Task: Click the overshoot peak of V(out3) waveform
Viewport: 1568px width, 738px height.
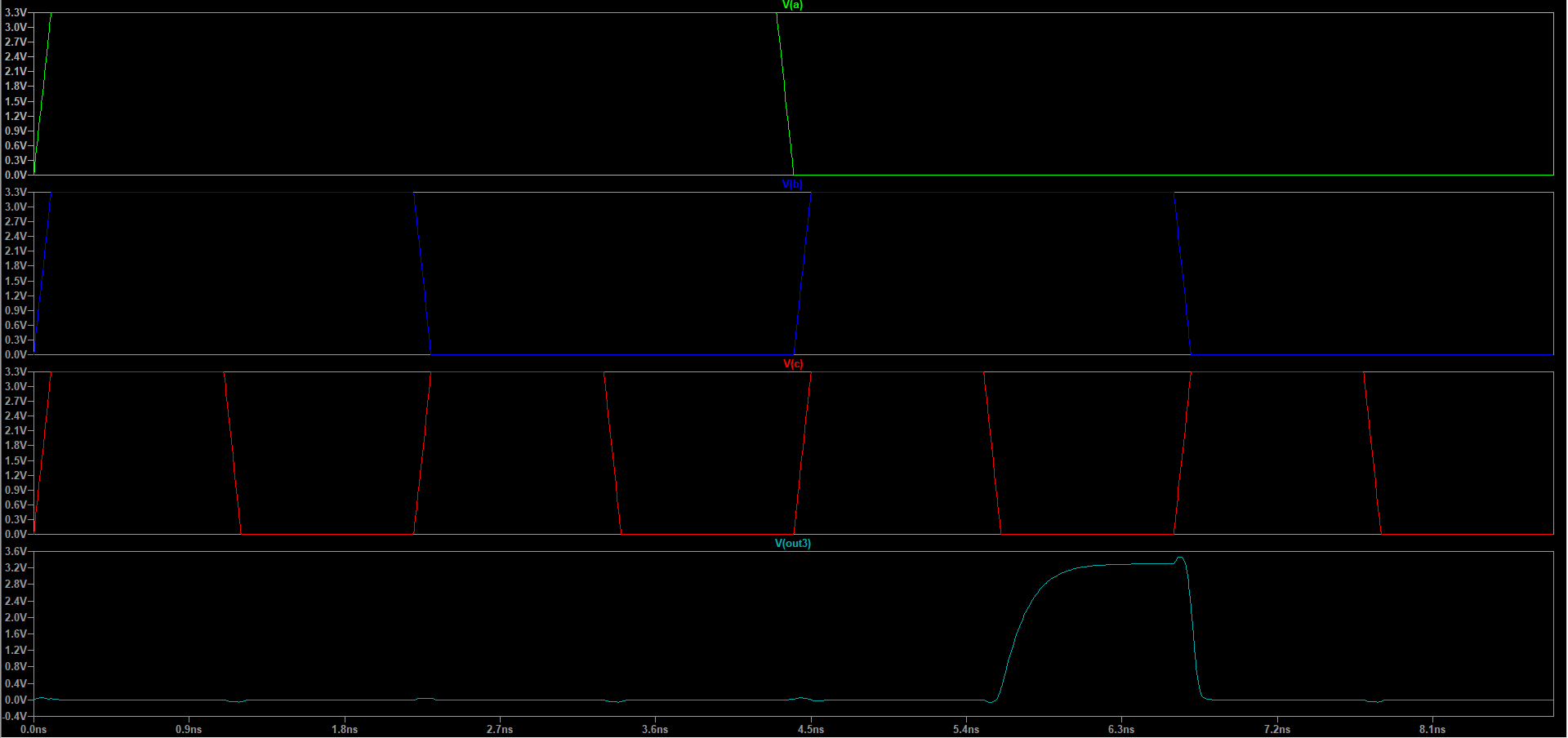Action: (1180, 558)
